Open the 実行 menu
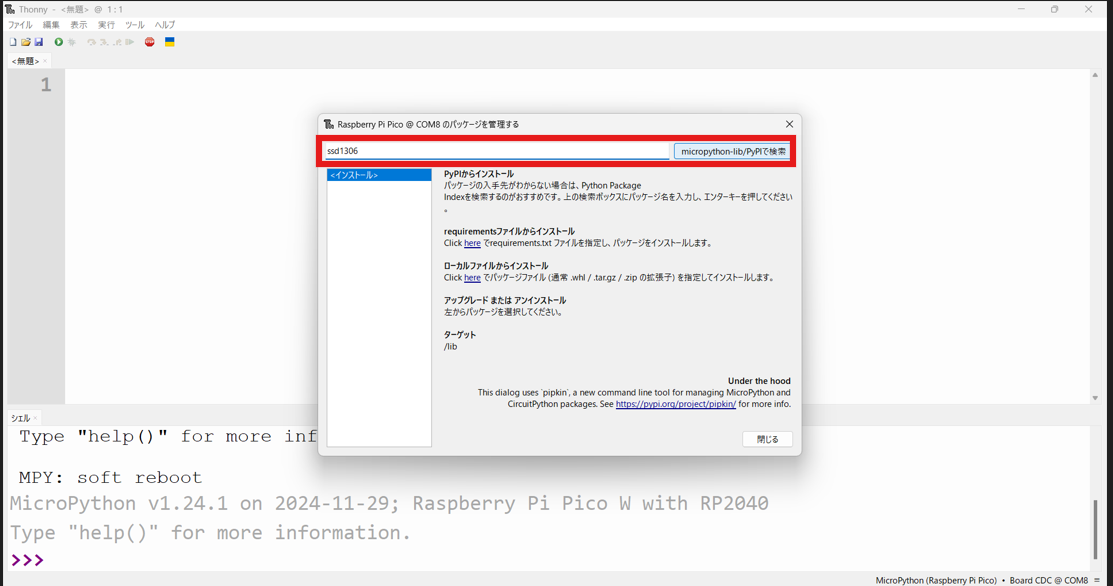The height and width of the screenshot is (586, 1113). [x=105, y=25]
